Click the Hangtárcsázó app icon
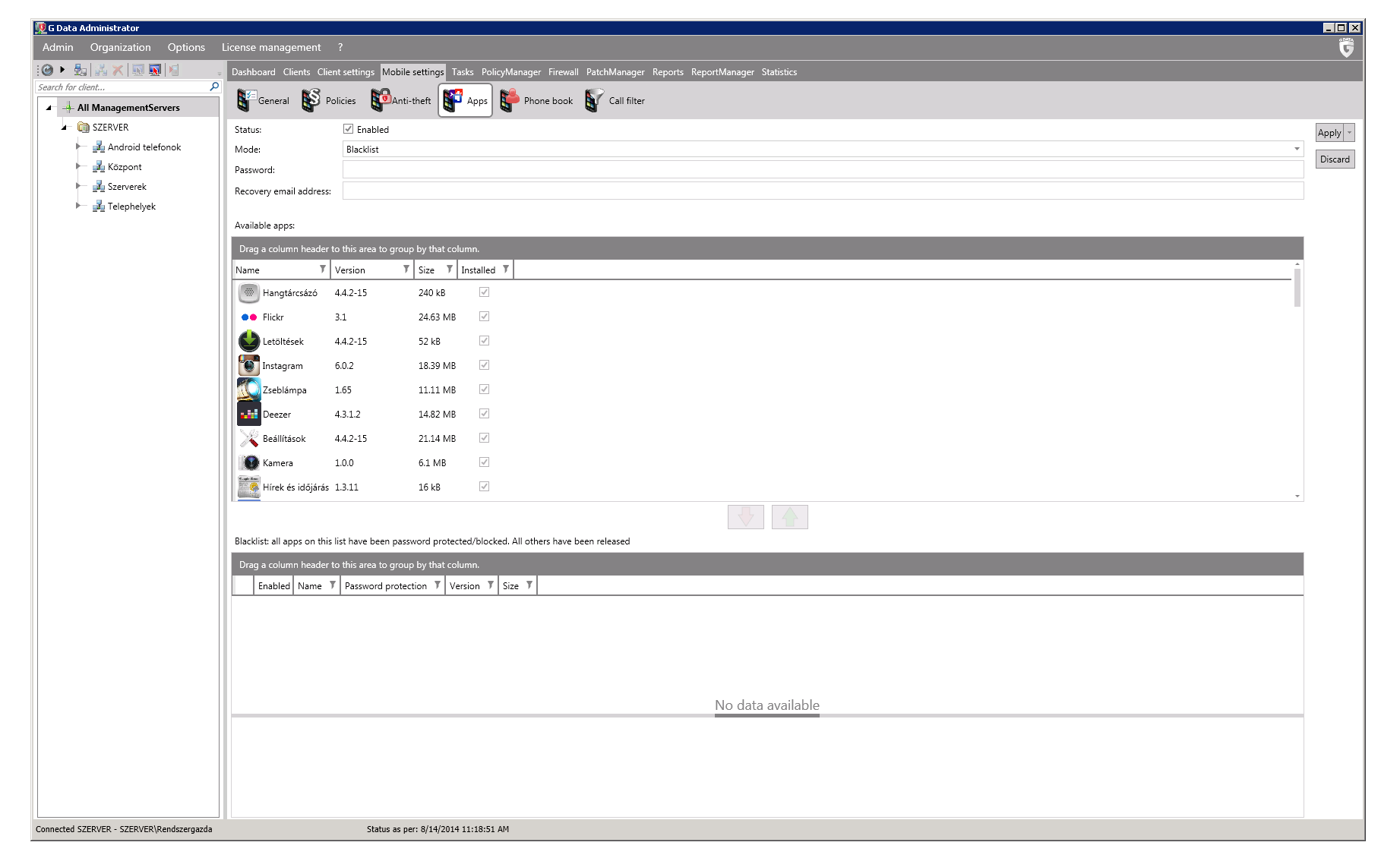Image resolution: width=1400 pixels, height=861 pixels. pos(248,292)
